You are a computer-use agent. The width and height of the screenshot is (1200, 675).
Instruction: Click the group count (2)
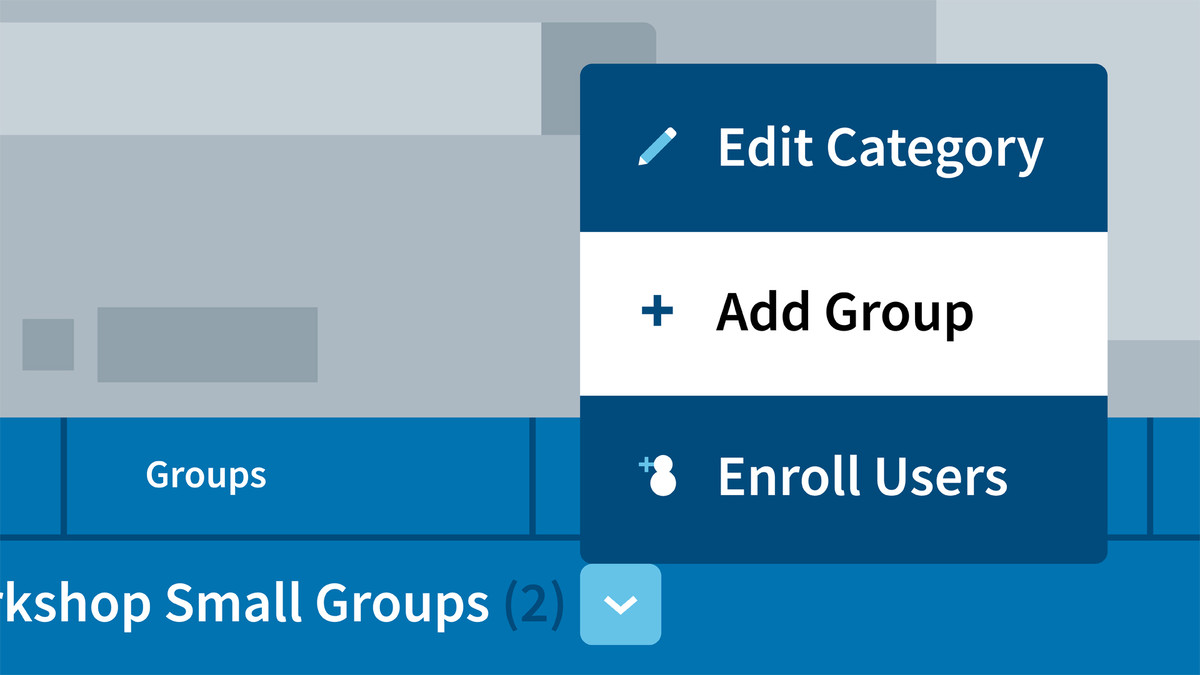tap(534, 605)
